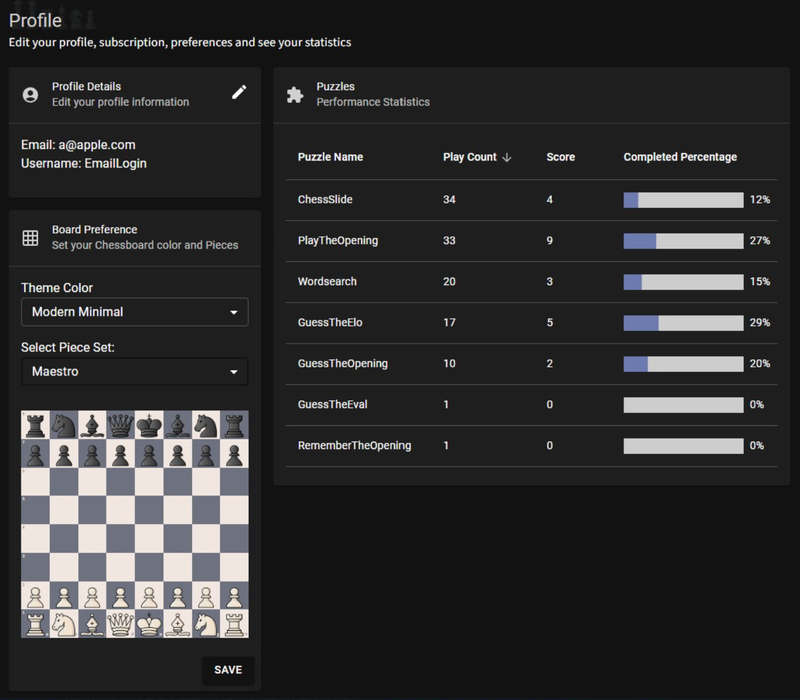Click the black queen on the chessboard
The height and width of the screenshot is (700, 800).
click(121, 425)
